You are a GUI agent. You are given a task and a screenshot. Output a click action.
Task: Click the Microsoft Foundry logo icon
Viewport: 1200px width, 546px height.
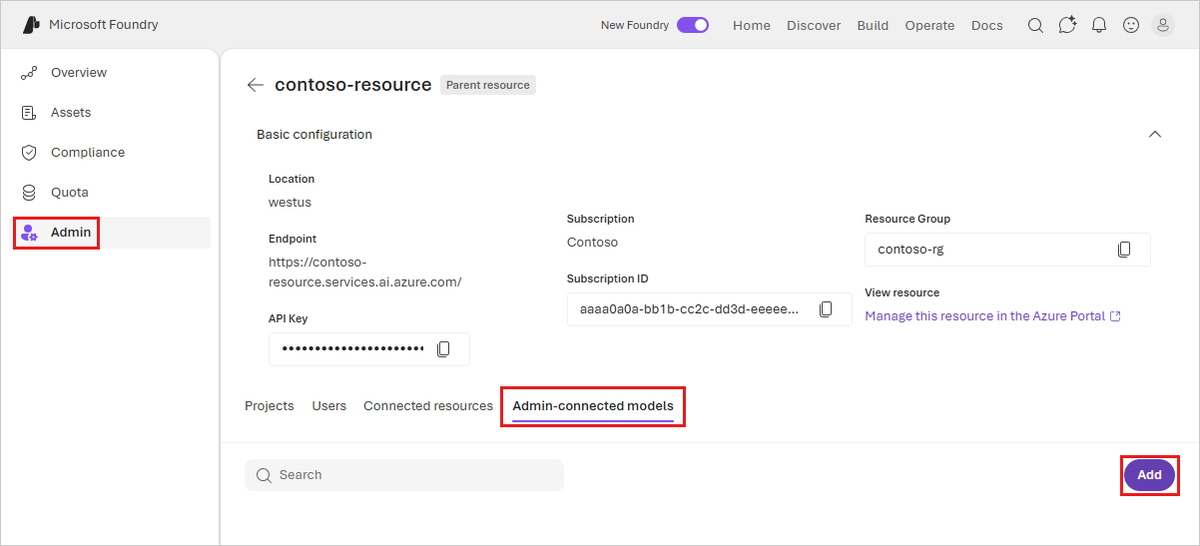pos(31,25)
